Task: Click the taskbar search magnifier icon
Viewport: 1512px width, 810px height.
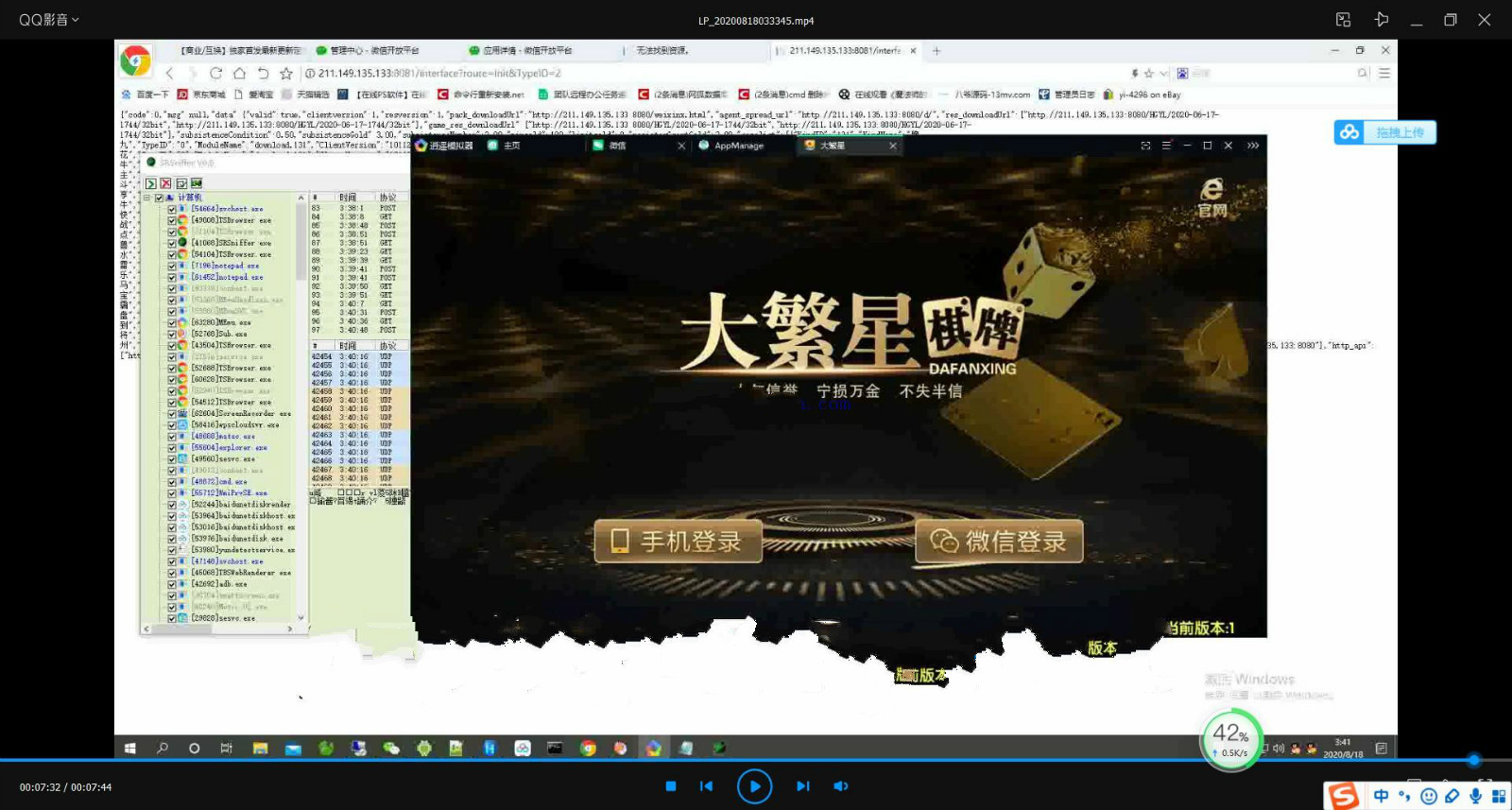Action: coord(163,748)
